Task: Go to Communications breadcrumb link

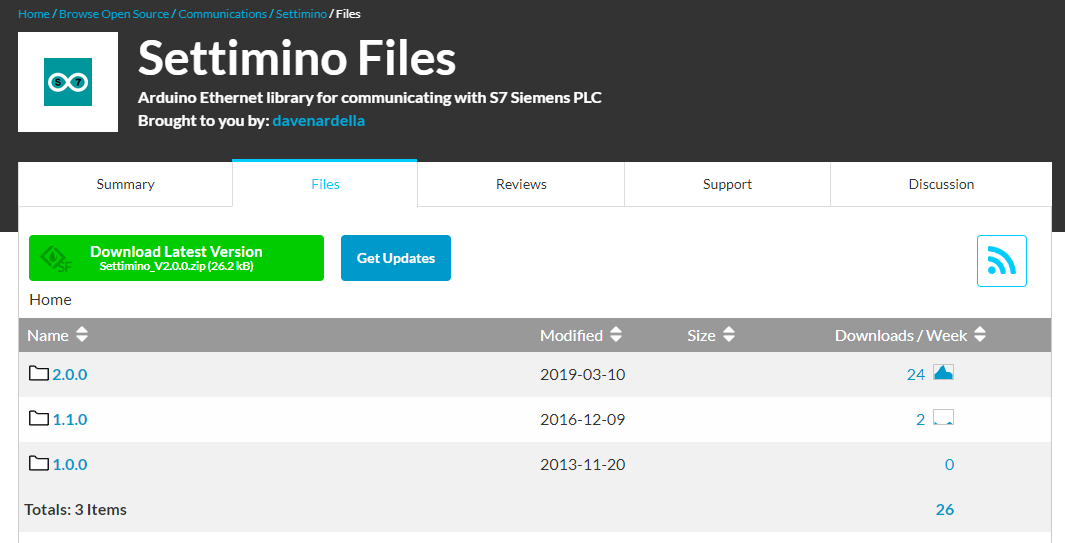Action: (223, 14)
